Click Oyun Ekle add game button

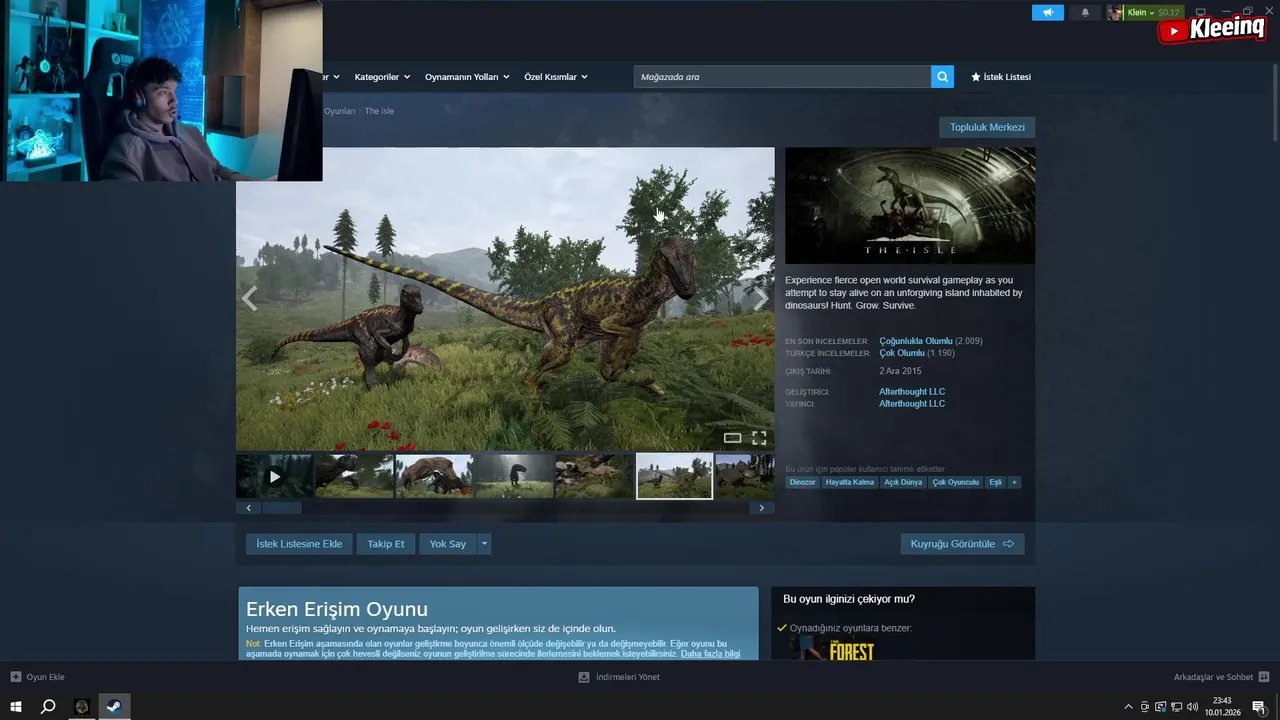click(x=38, y=677)
